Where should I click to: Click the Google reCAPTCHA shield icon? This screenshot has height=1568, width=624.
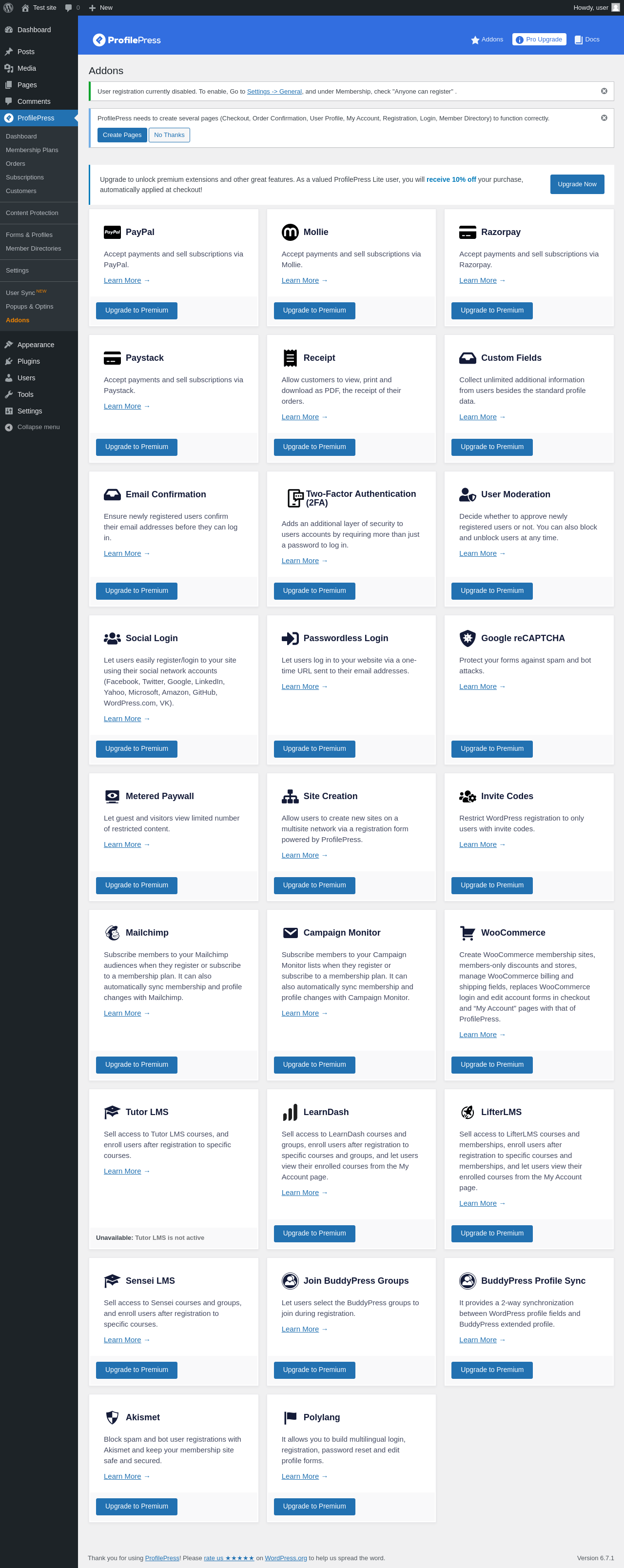point(468,638)
